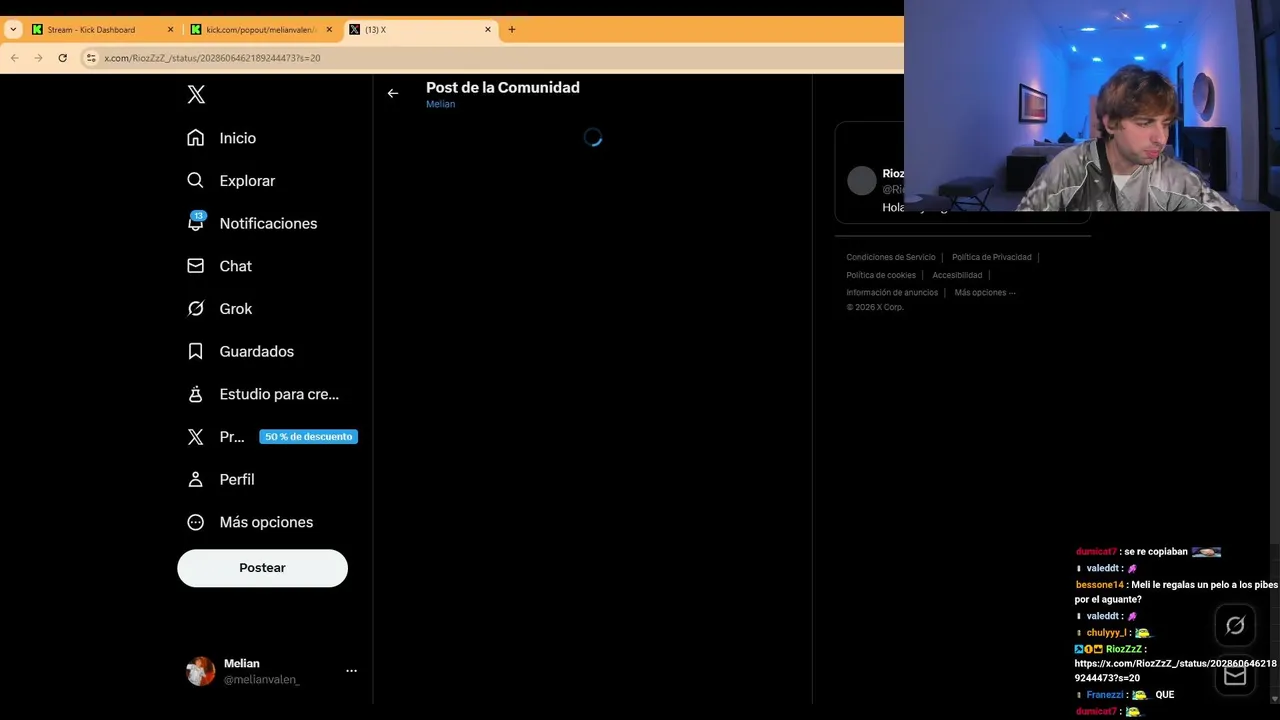The width and height of the screenshot is (1280, 720).
Task: Open Más opciones in sidebar
Action: pos(251,522)
